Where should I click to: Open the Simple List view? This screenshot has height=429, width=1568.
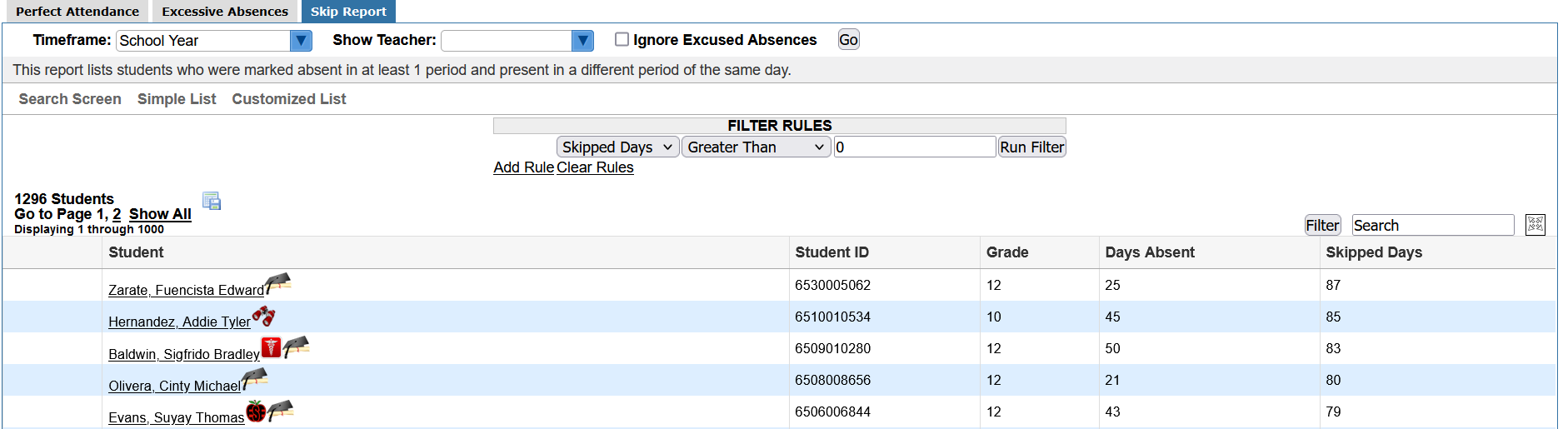click(x=177, y=99)
